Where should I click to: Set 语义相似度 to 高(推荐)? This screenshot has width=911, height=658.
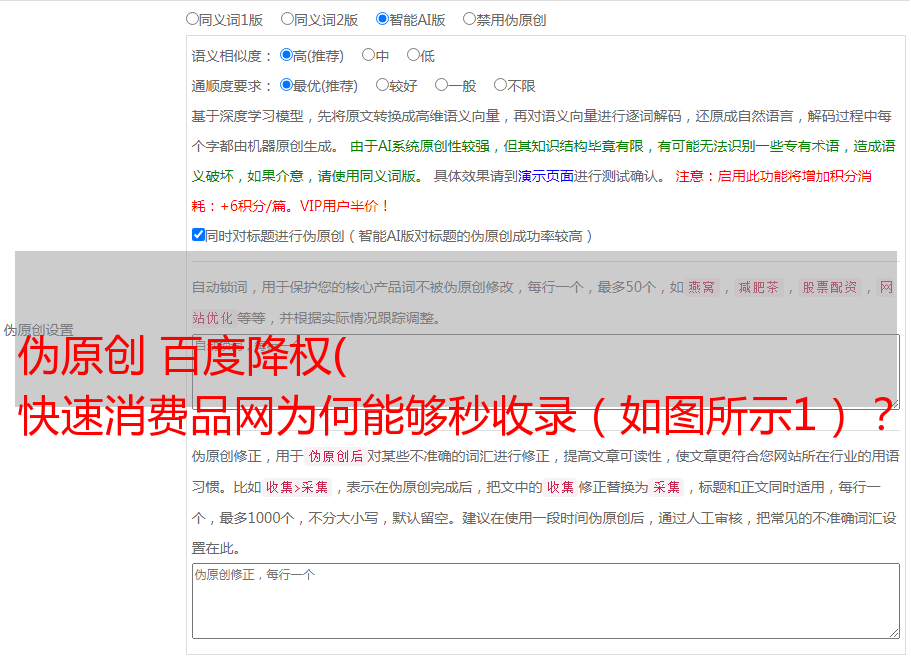point(286,55)
